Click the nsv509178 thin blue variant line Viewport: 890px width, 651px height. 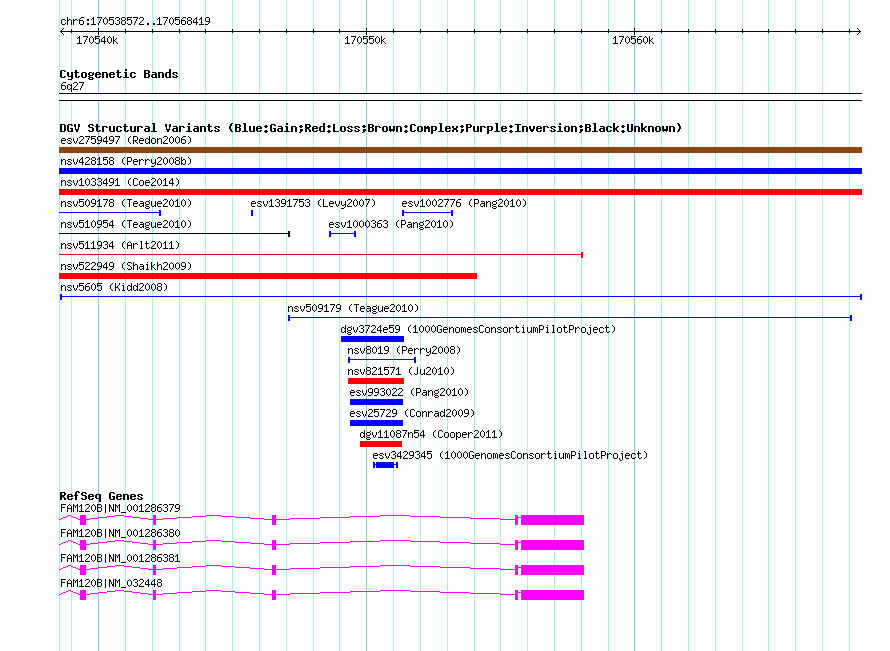[x=110, y=213]
